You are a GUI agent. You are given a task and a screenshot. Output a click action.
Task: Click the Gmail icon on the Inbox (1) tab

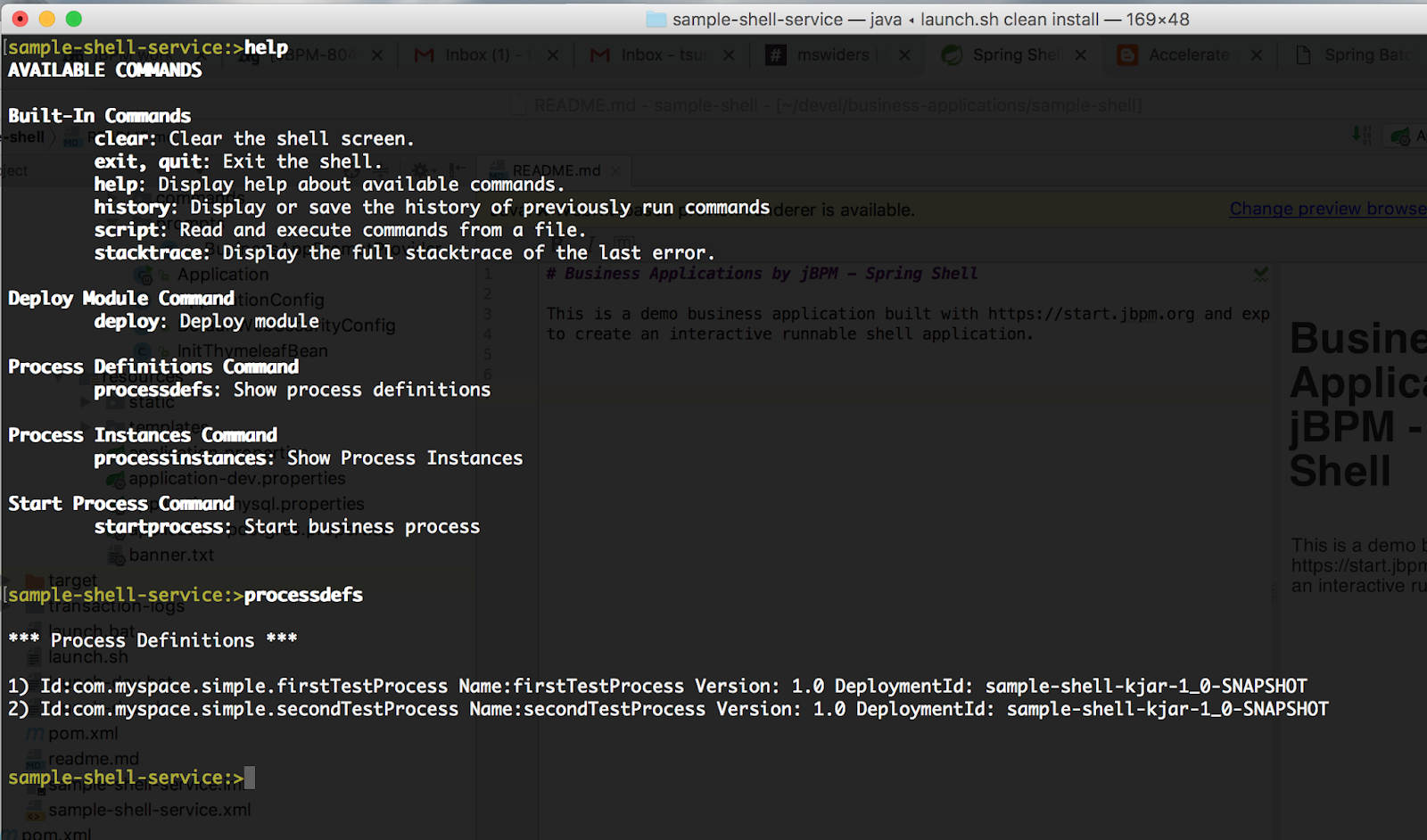(x=423, y=54)
